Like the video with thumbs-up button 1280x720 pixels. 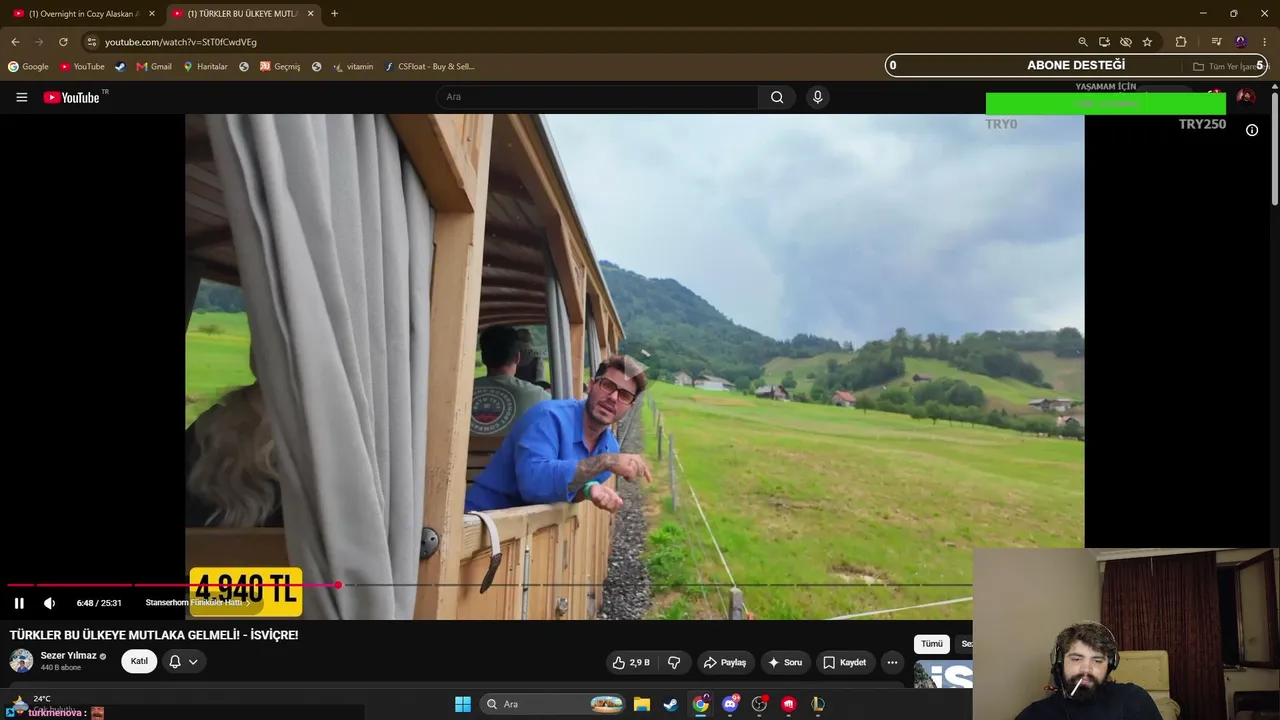pos(633,662)
